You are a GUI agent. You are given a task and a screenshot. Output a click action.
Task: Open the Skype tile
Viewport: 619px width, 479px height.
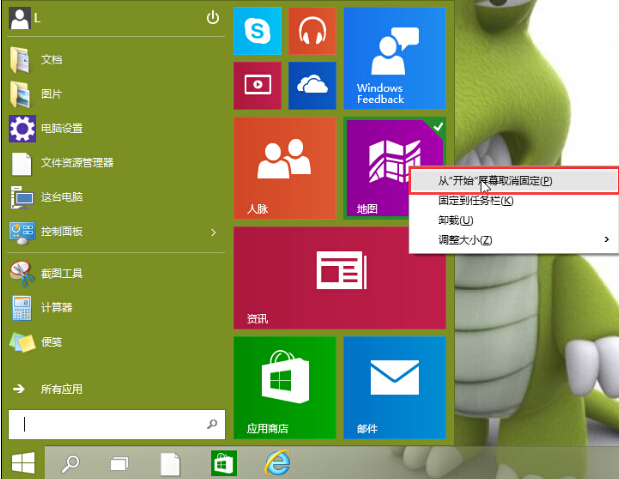tap(257, 31)
